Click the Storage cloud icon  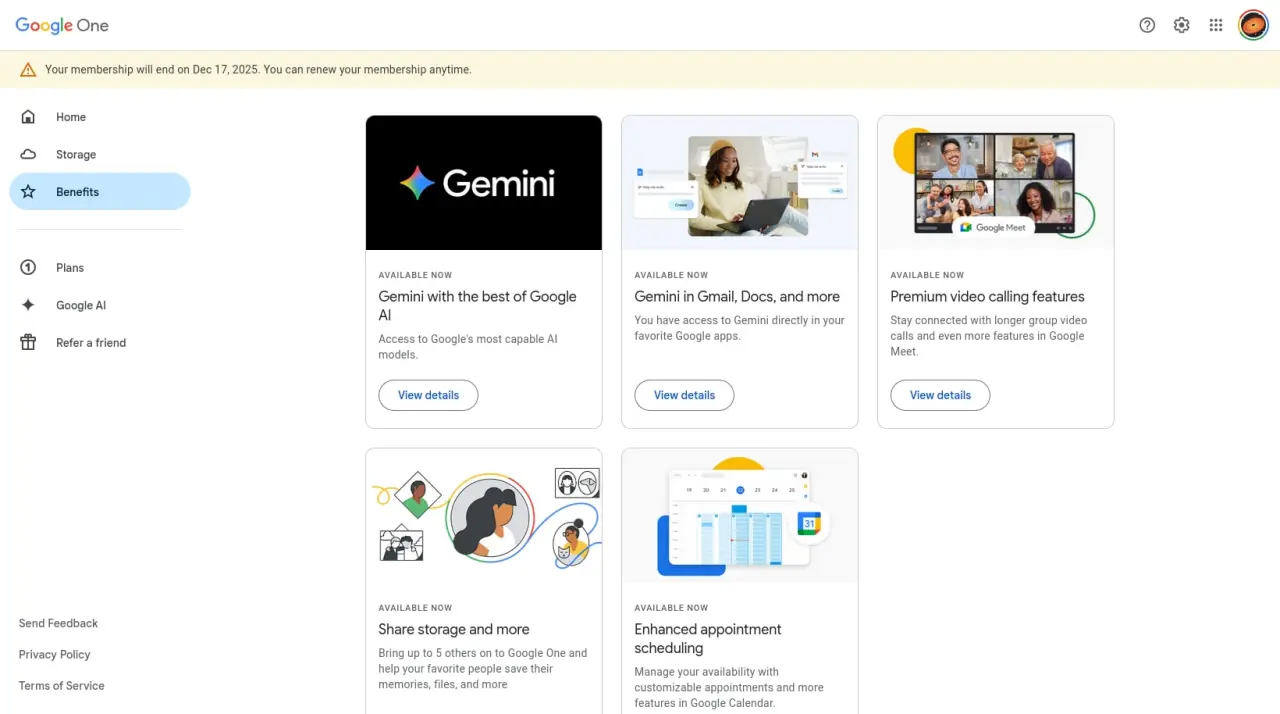(28, 154)
